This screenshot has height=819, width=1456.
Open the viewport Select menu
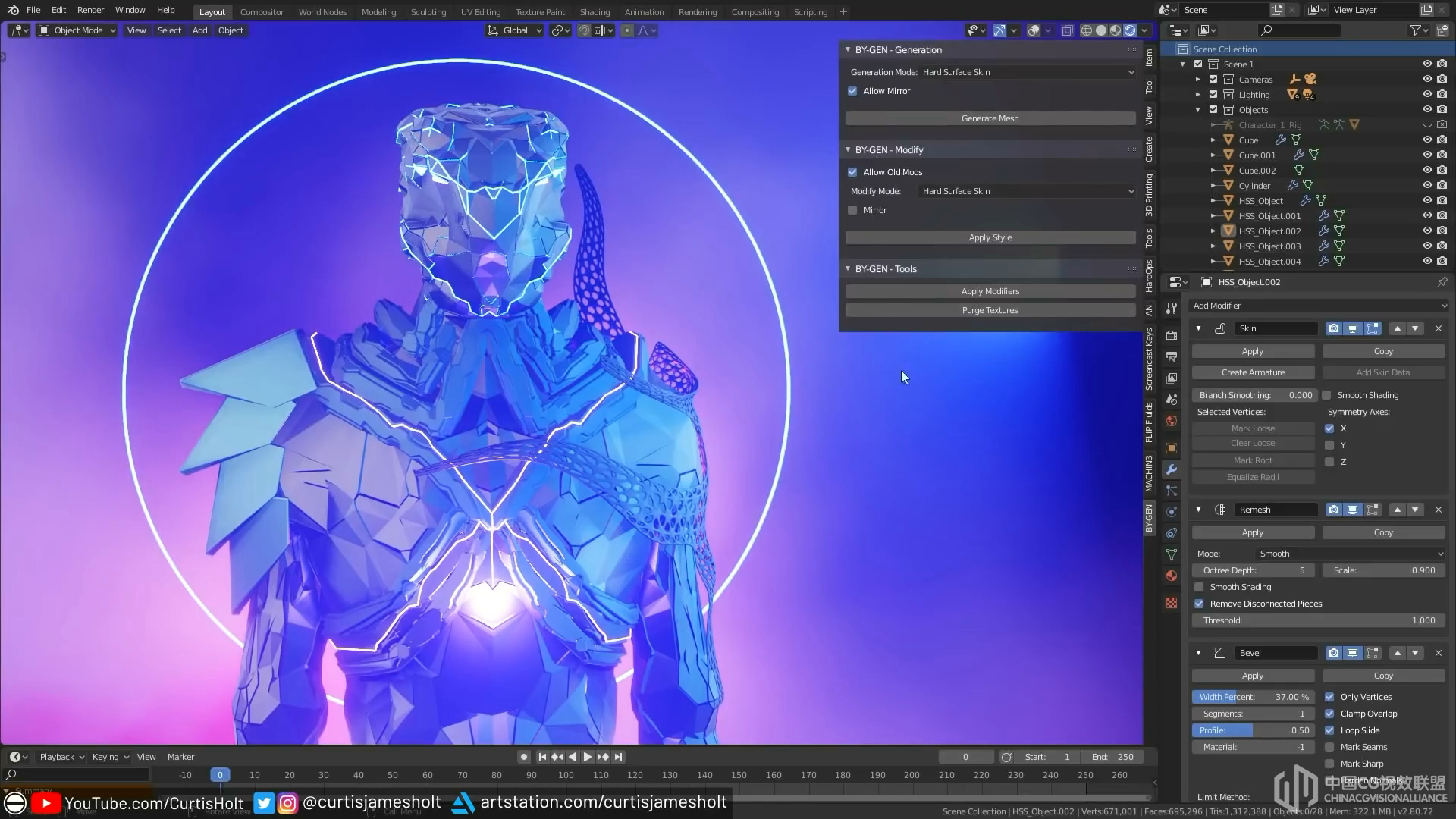tap(169, 30)
